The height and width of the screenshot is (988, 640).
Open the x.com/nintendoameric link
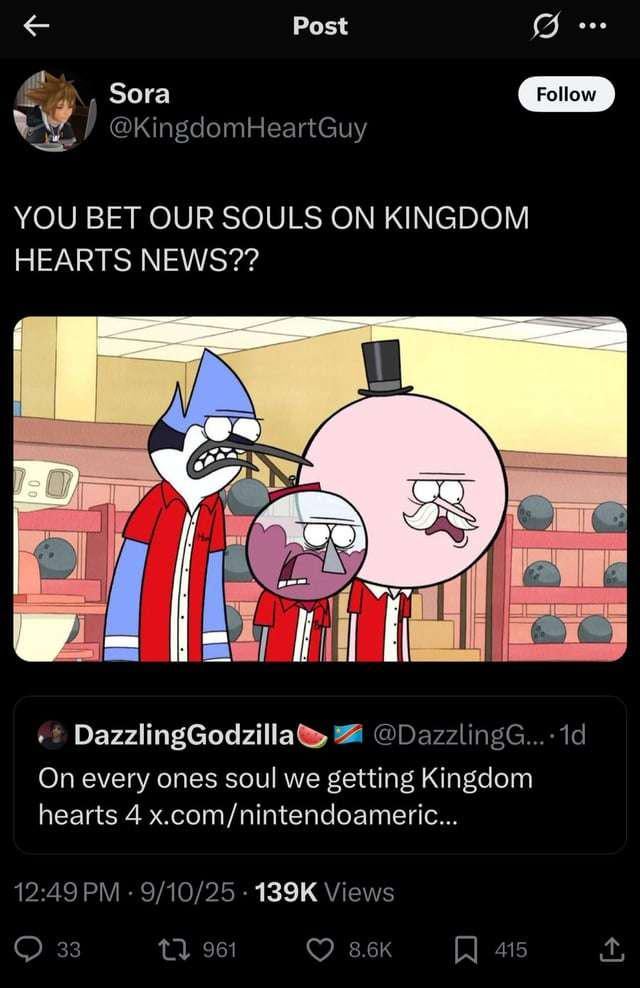pos(302,815)
